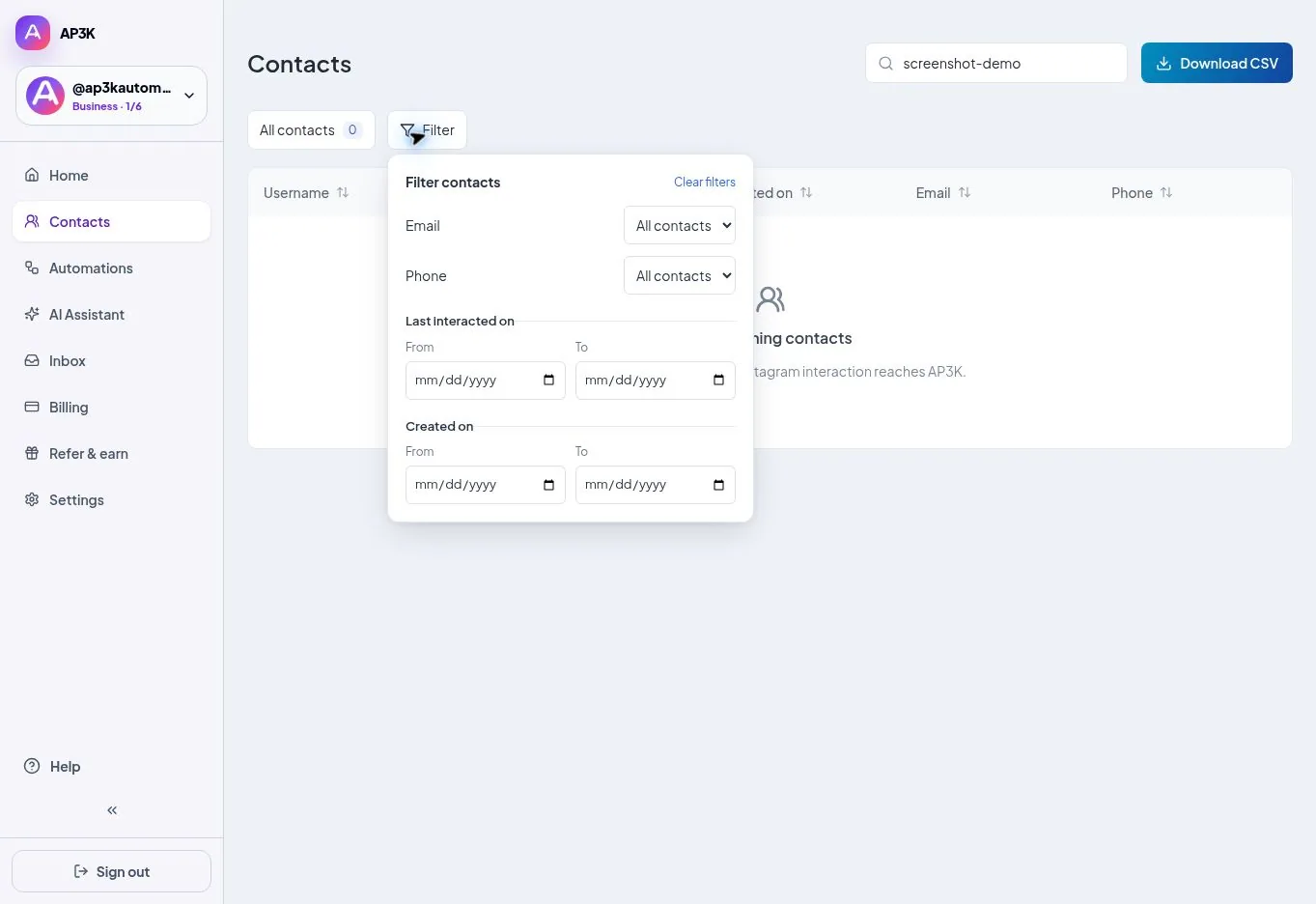Viewport: 1316px width, 904px height.
Task: Click the AP3K logo icon
Action: [33, 33]
